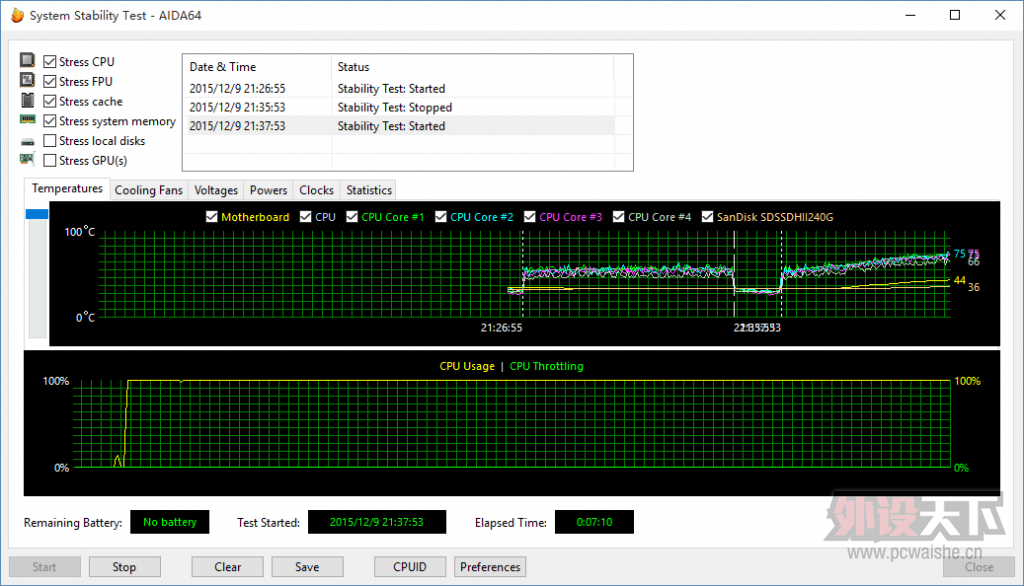Stop the stability test

tap(124, 567)
